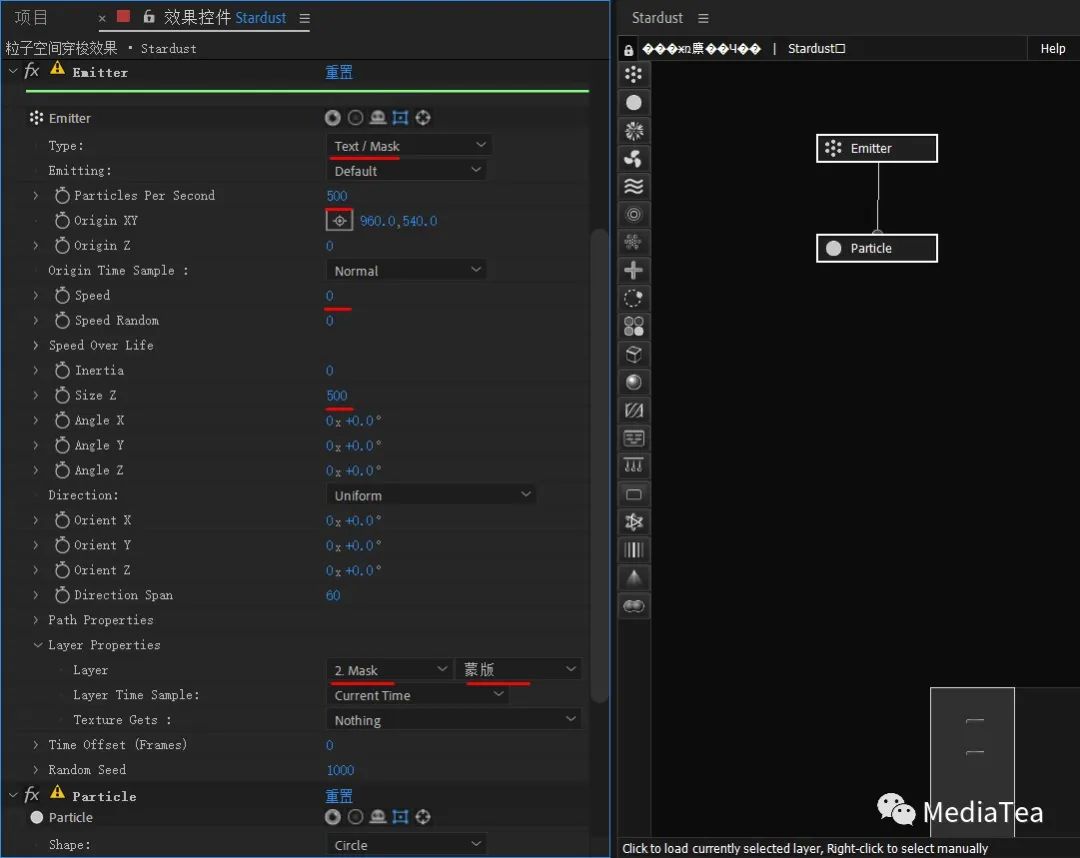Screen dimensions: 1080x858
Task: Click the dome icon in Particle row
Action: (x=377, y=817)
